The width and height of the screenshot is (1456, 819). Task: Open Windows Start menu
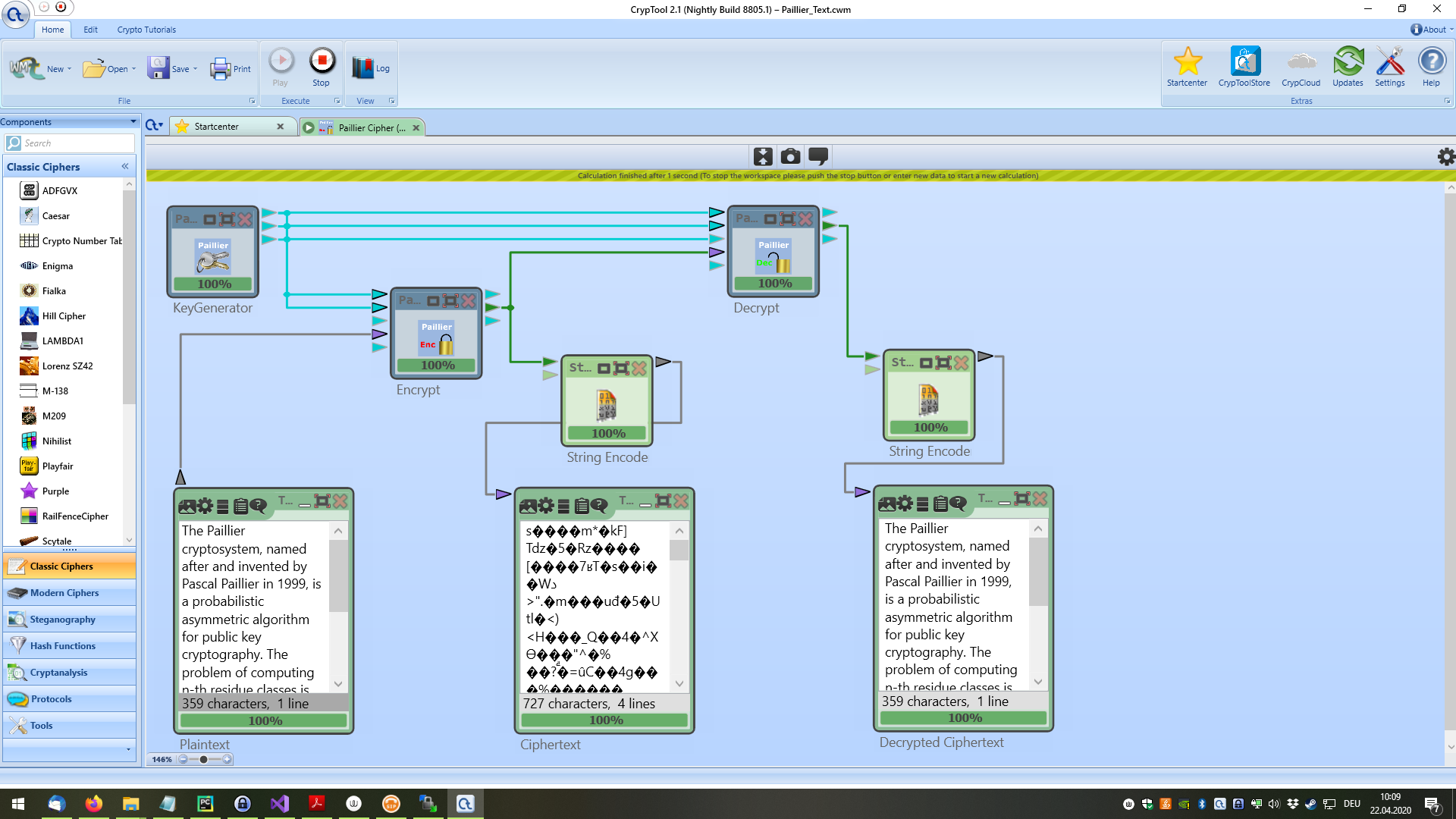coord(18,804)
